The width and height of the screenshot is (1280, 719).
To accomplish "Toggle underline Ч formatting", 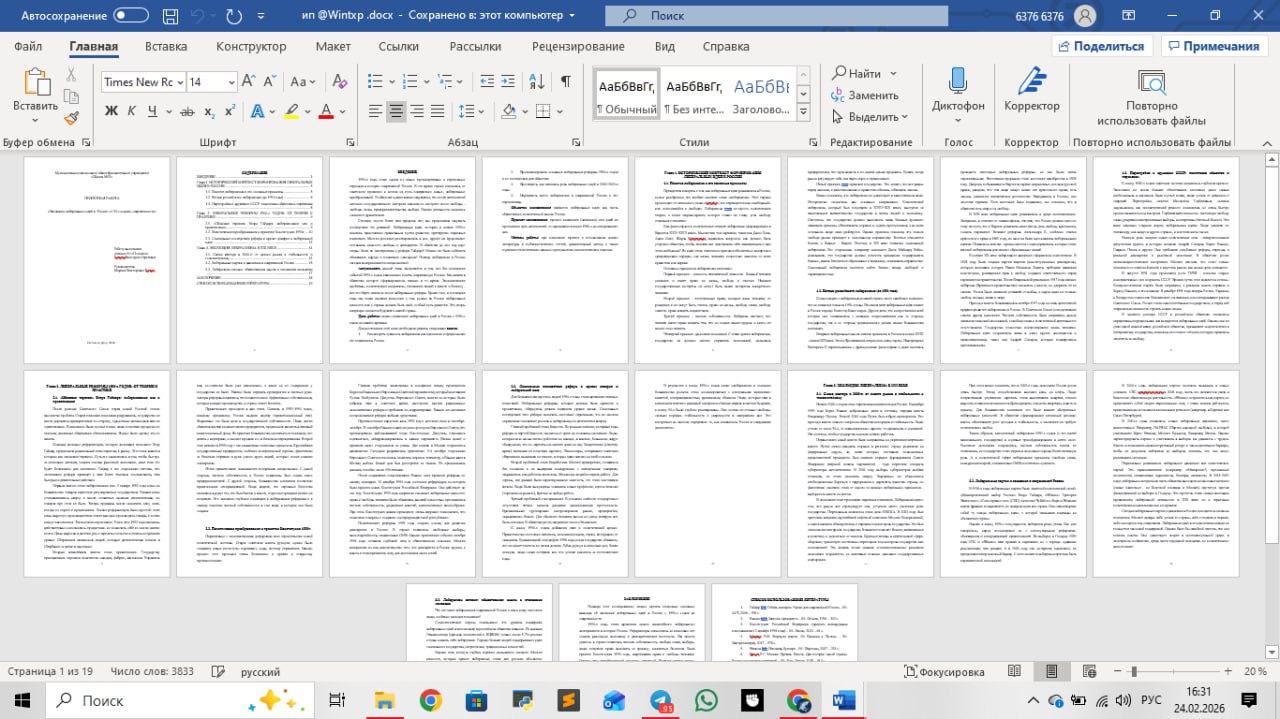I will [153, 111].
